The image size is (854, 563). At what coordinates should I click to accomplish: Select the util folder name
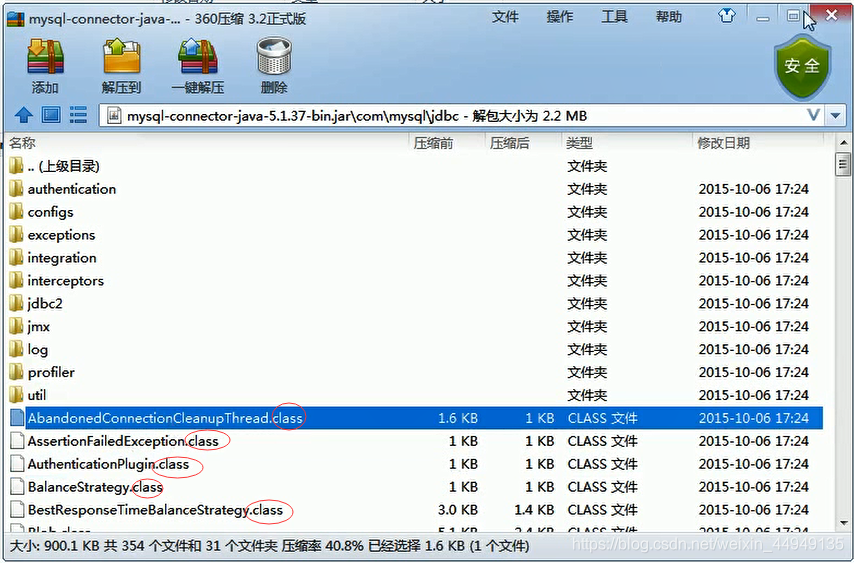[x=37, y=395]
